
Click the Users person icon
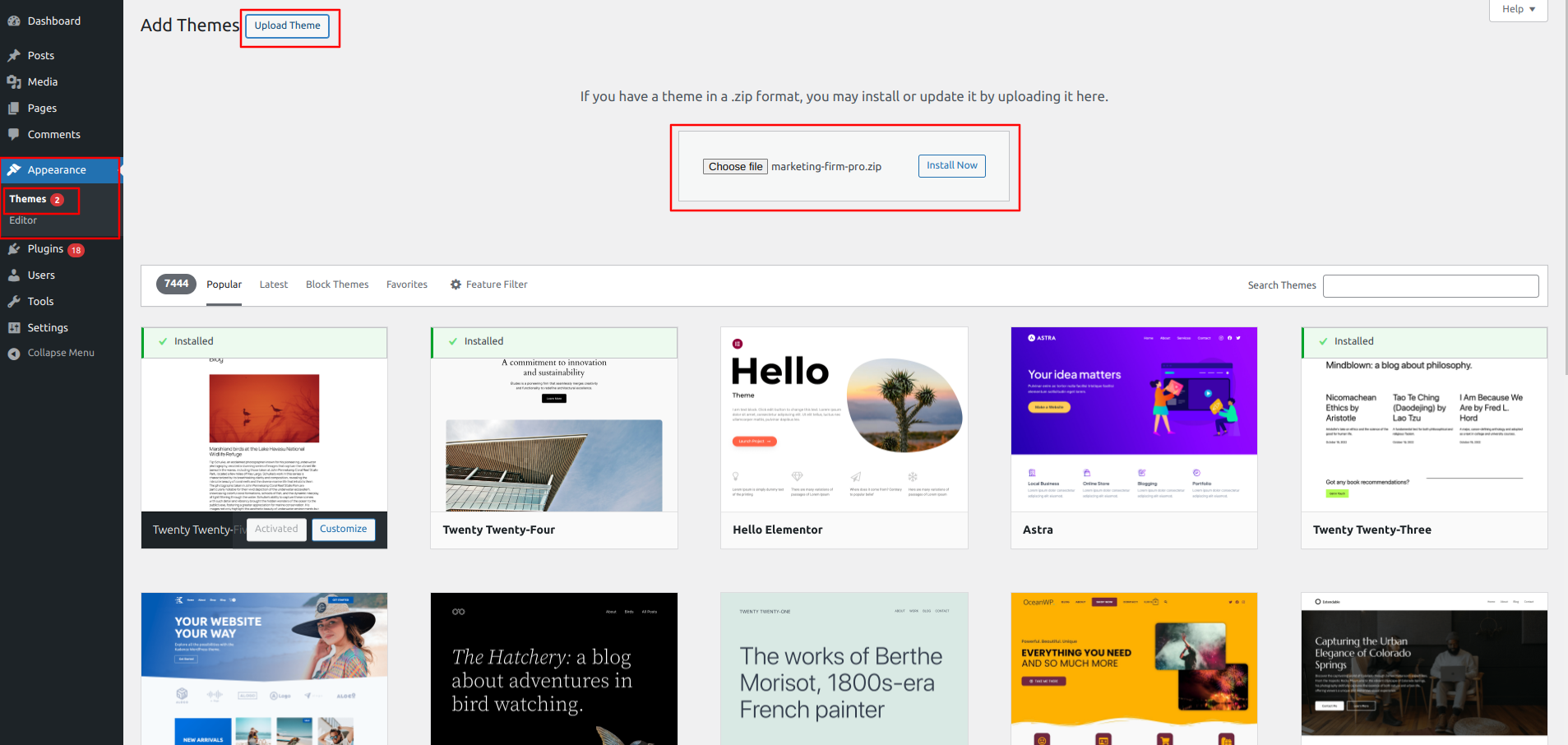pyautogui.click(x=14, y=275)
